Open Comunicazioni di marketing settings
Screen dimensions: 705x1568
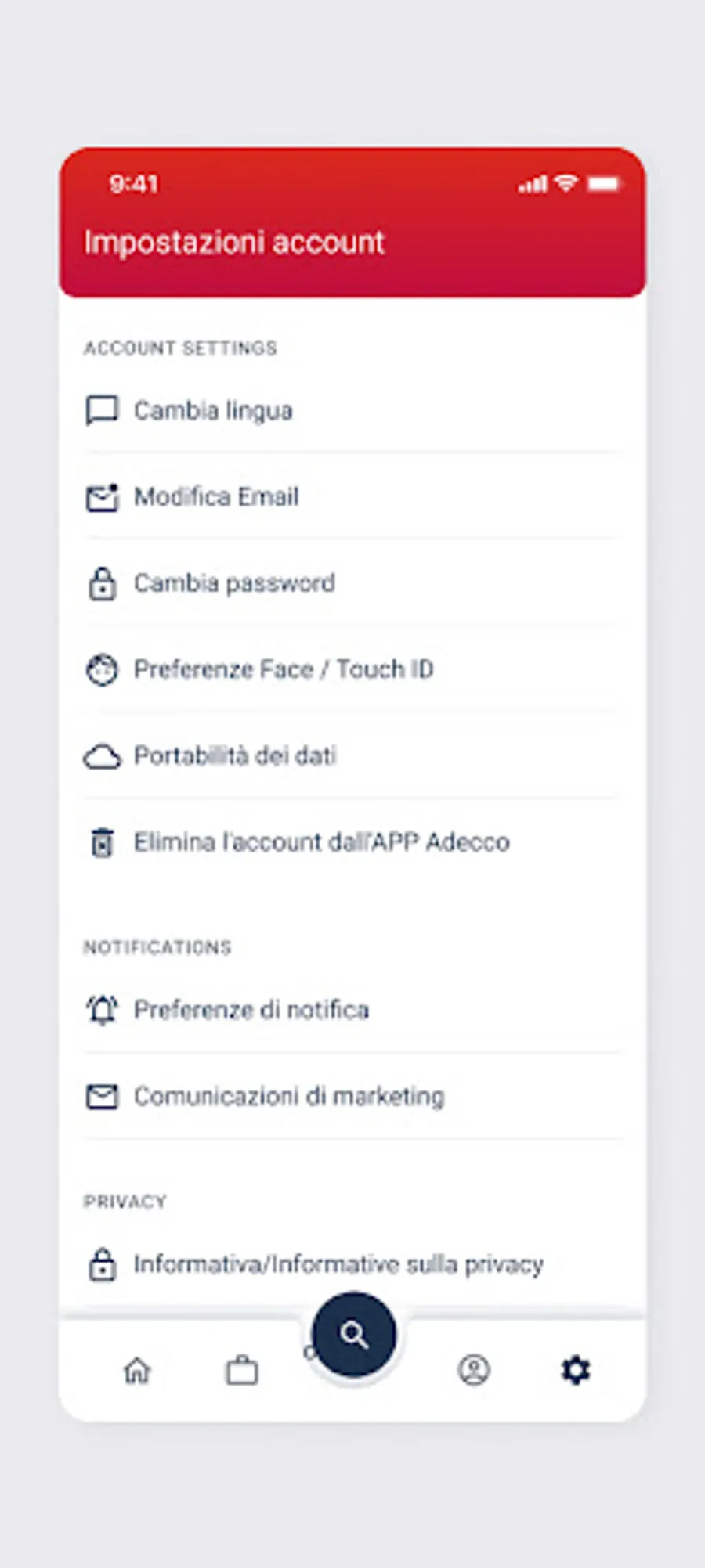tap(289, 1096)
